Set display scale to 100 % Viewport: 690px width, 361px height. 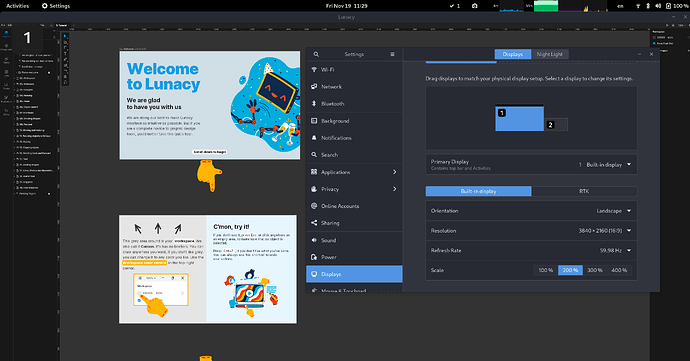pyautogui.click(x=546, y=270)
